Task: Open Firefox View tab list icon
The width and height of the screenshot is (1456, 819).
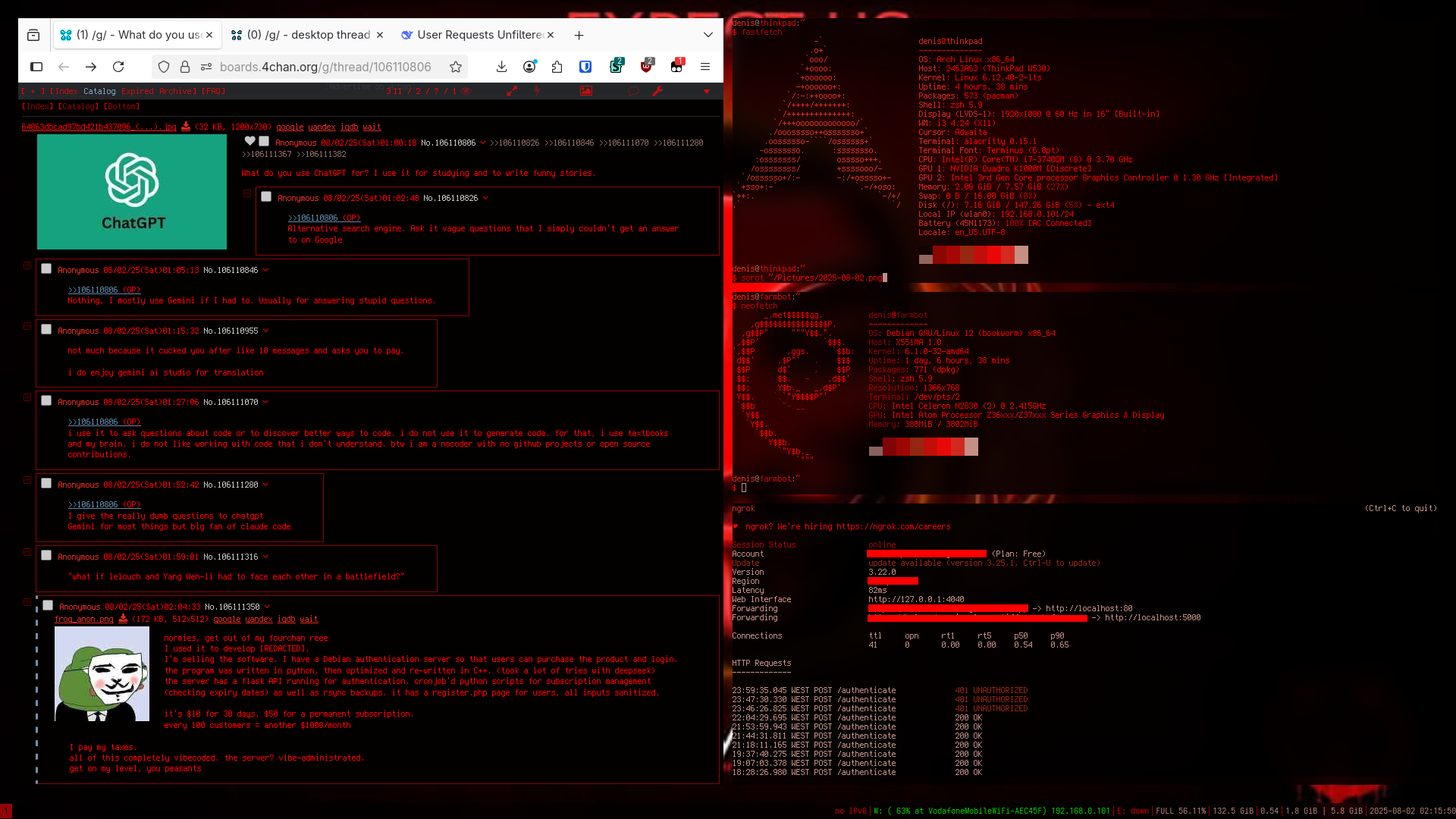Action: [33, 35]
